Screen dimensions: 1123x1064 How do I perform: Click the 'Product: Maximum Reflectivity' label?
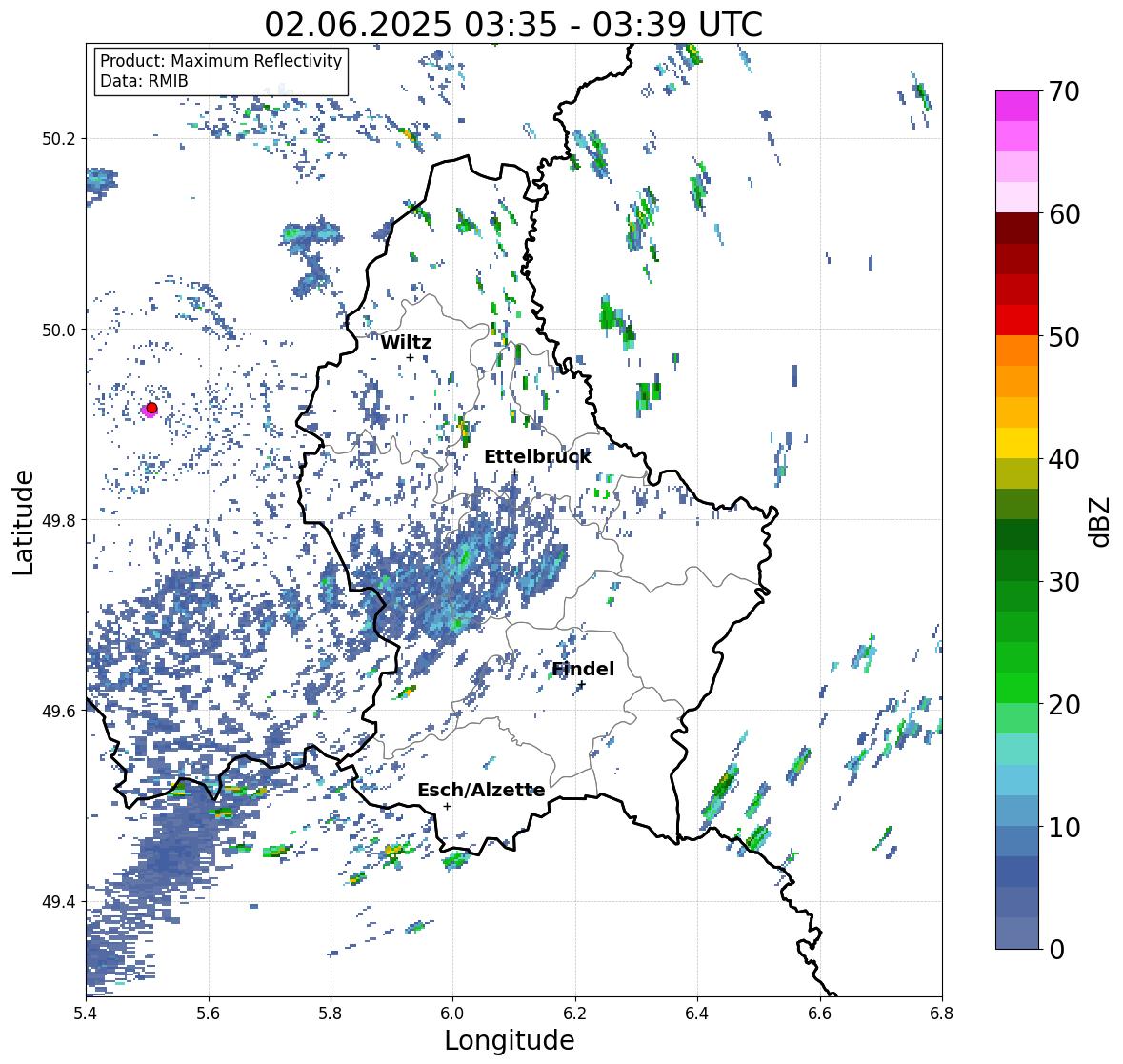point(221,61)
